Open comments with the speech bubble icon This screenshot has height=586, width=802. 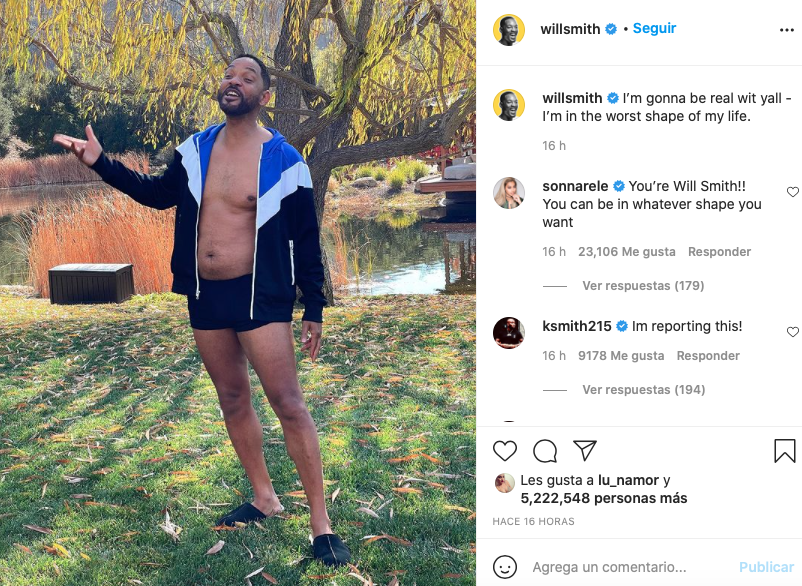pos(545,451)
